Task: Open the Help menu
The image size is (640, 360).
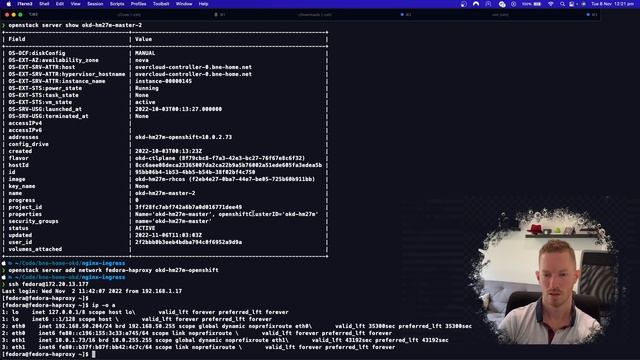Action: pos(203,4)
